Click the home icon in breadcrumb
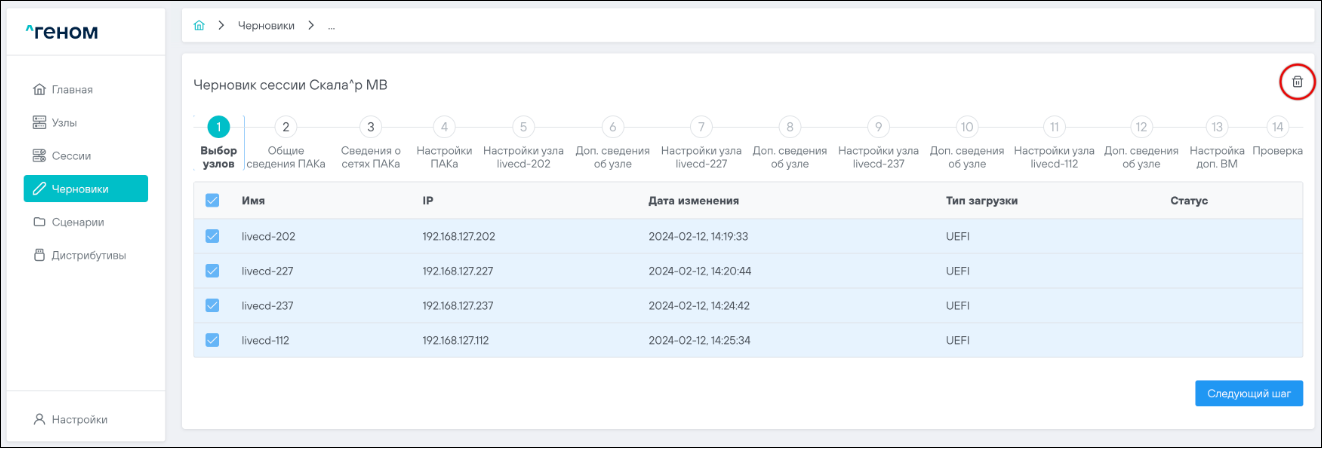 pos(199,26)
